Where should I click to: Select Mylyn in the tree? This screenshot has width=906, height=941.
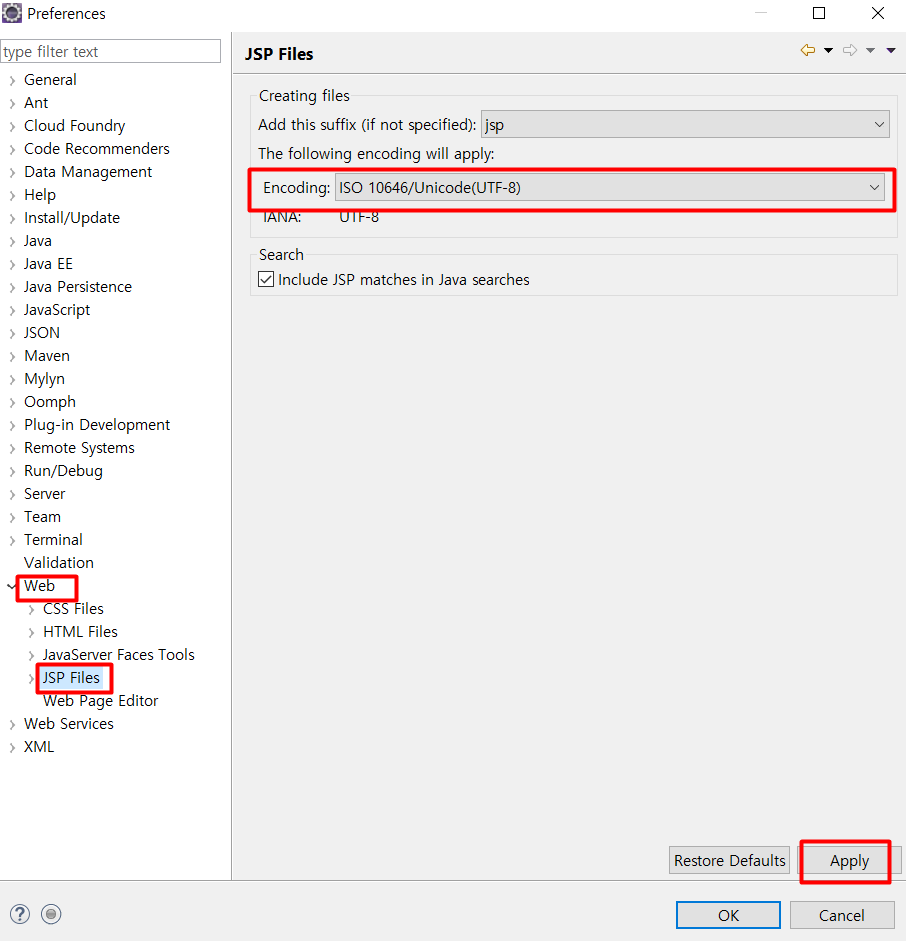tap(44, 379)
